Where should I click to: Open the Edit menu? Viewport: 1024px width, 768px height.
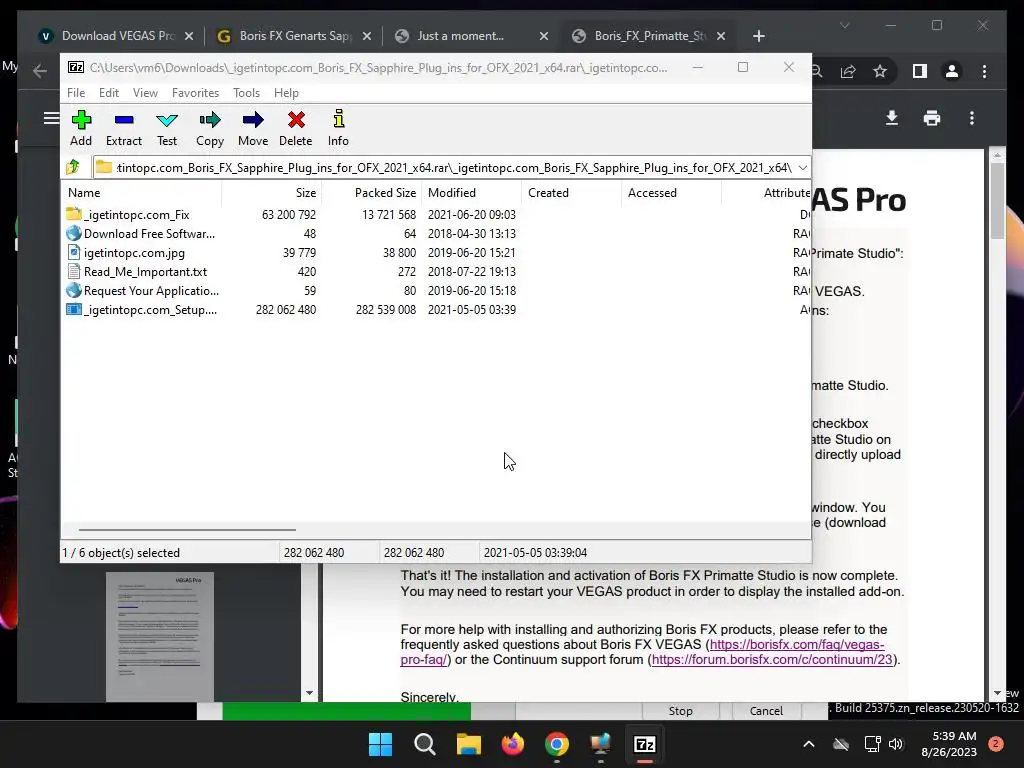[108, 93]
